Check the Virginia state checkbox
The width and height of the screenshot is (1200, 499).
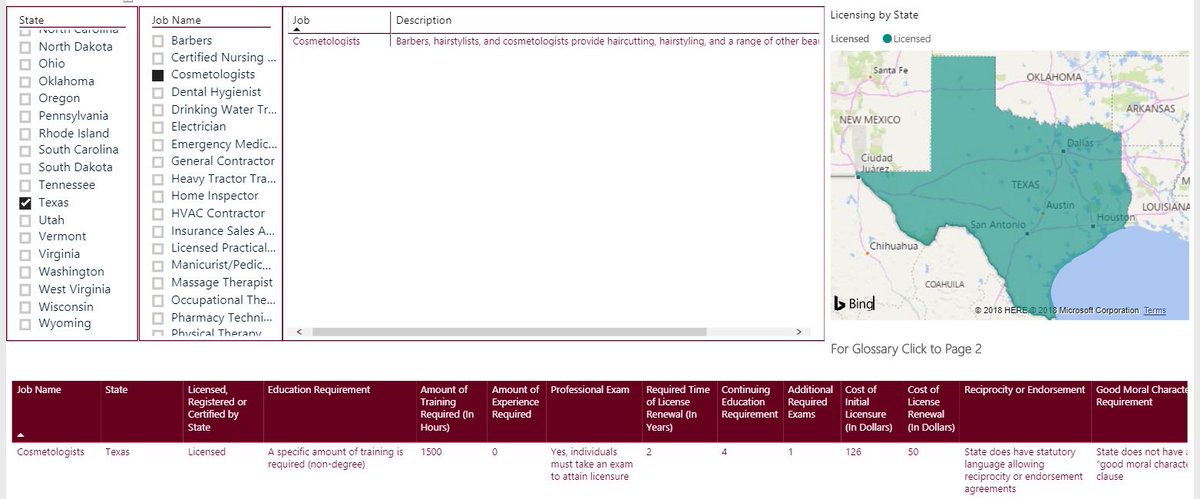(26, 255)
